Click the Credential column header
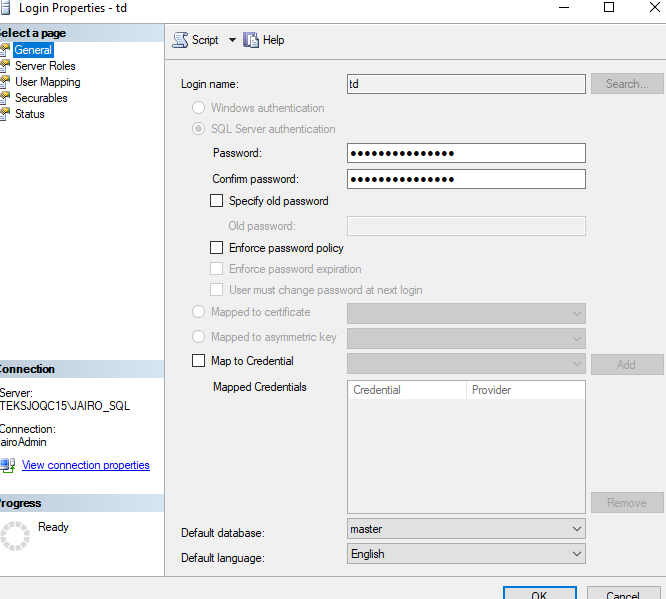 [407, 390]
